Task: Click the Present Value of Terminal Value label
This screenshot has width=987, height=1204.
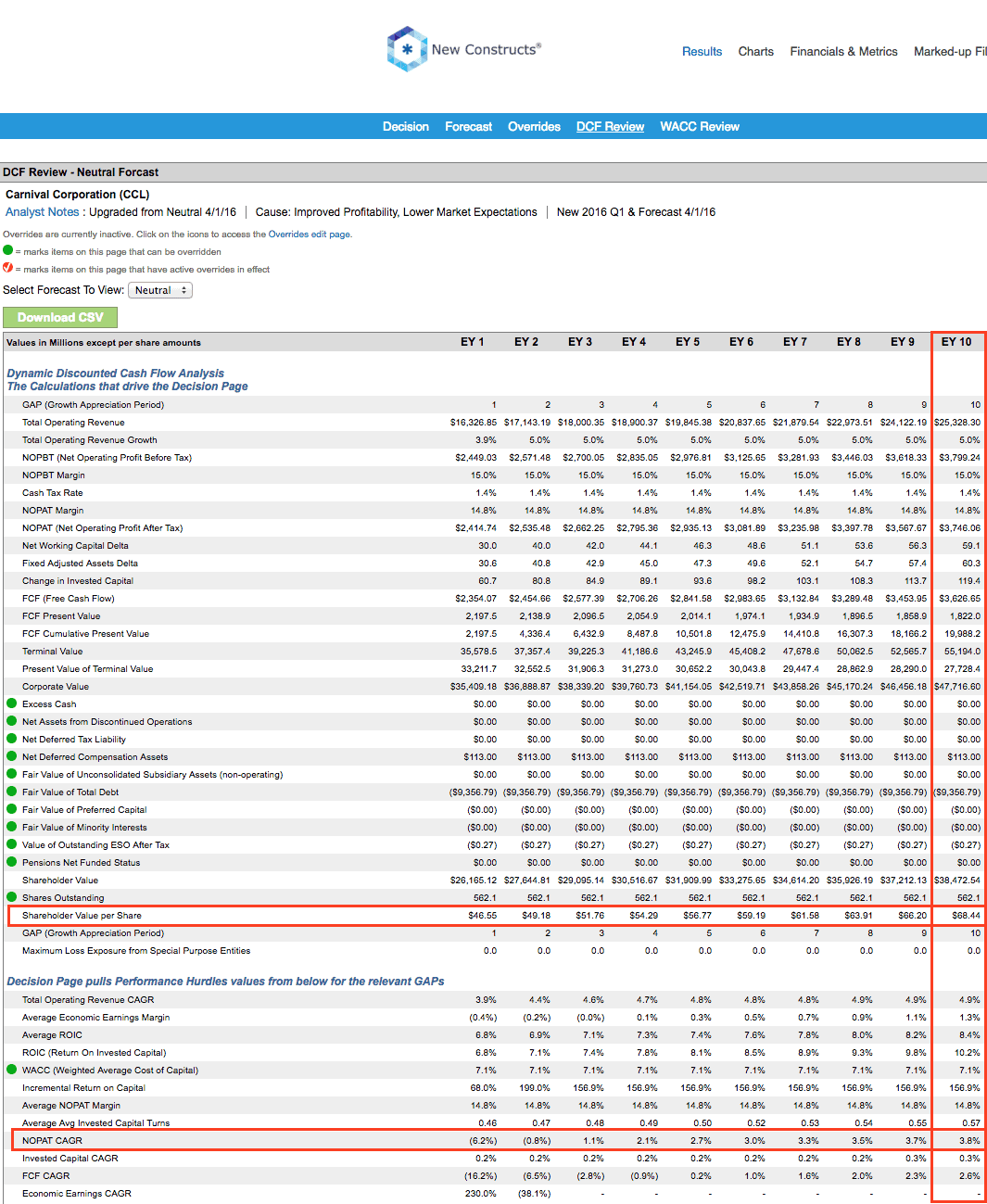Action: pos(88,669)
